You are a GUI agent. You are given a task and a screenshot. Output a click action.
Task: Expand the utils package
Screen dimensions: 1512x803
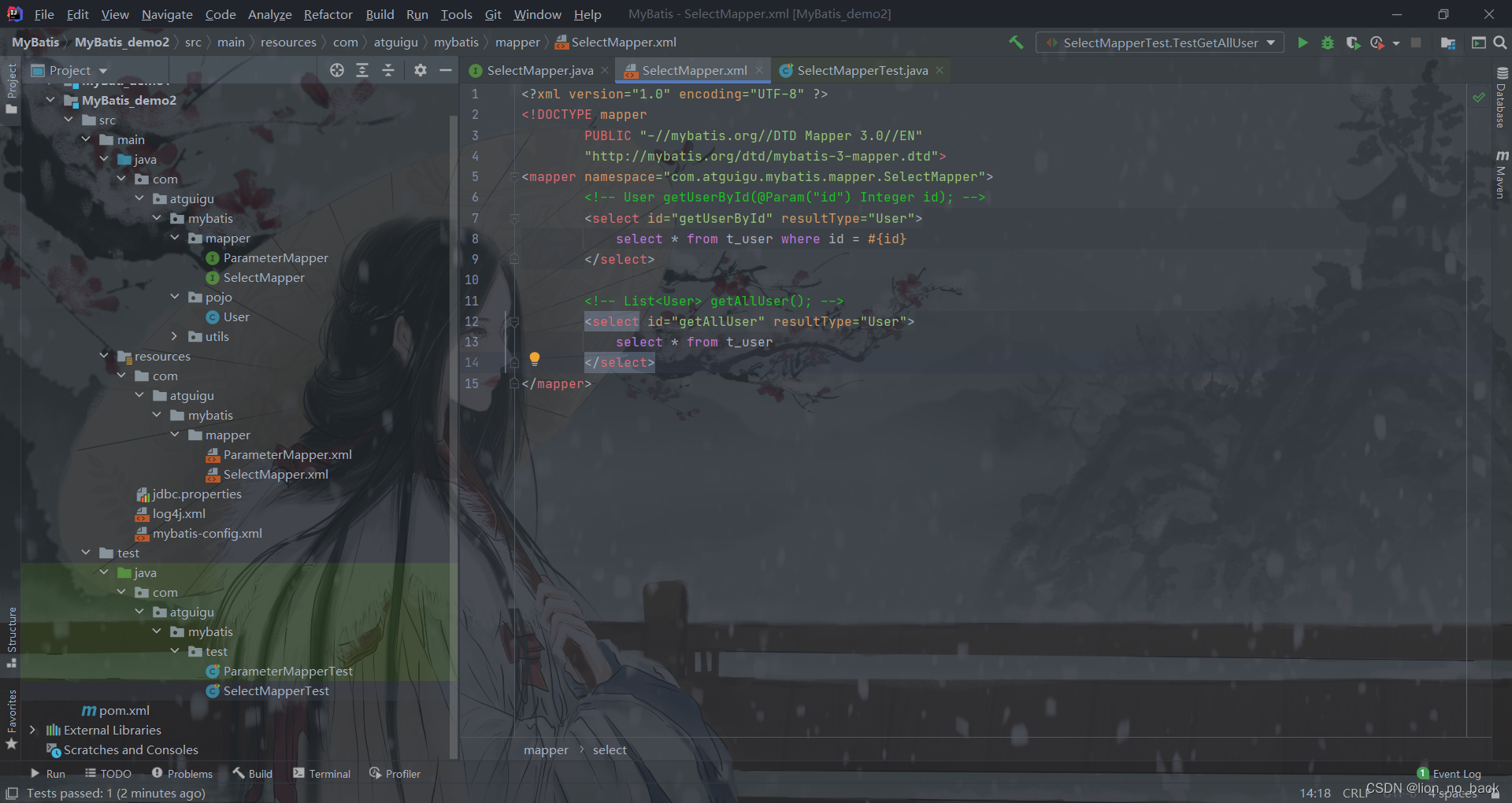pos(175,336)
